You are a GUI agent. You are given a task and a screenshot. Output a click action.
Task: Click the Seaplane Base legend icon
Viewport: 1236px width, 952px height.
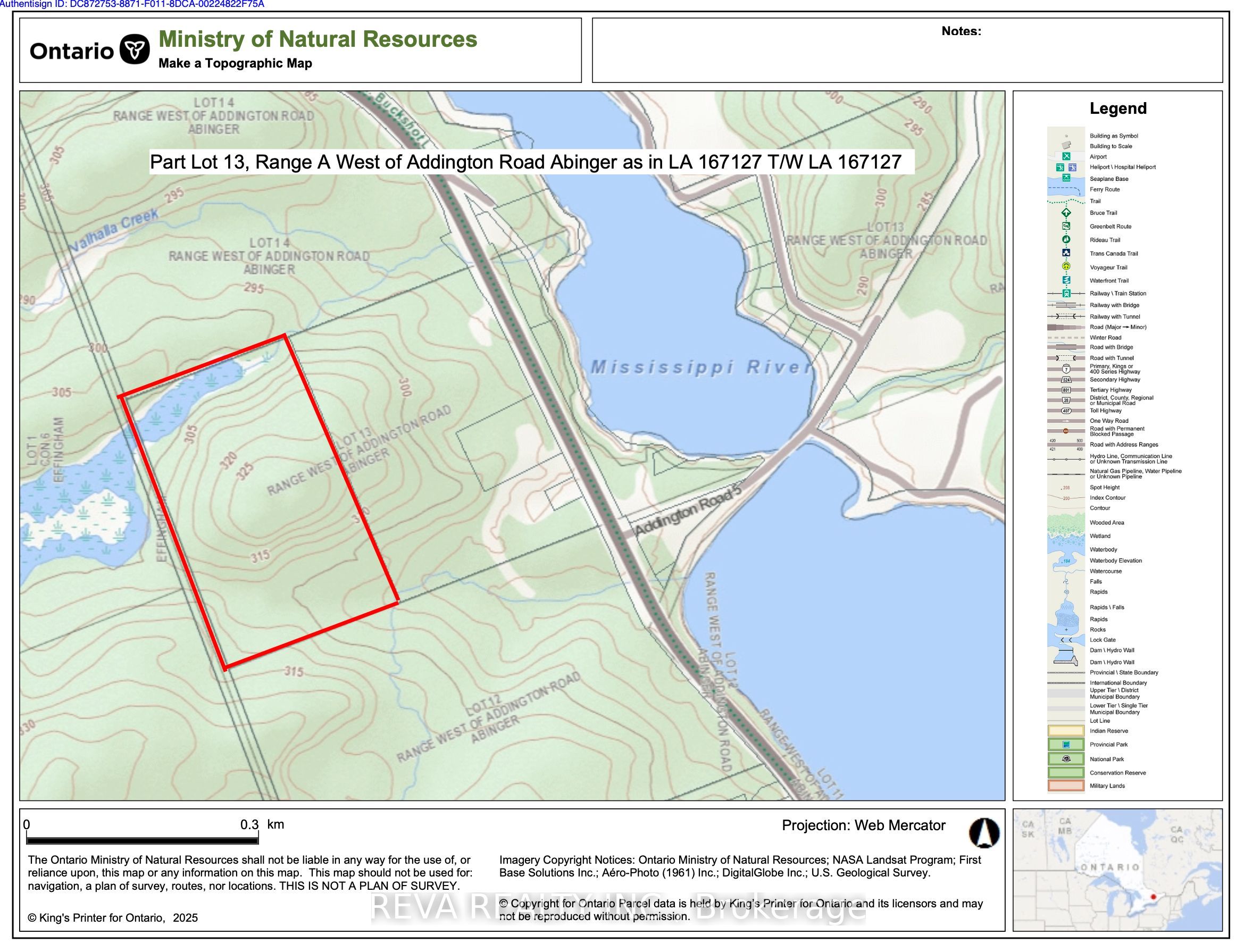1066,178
